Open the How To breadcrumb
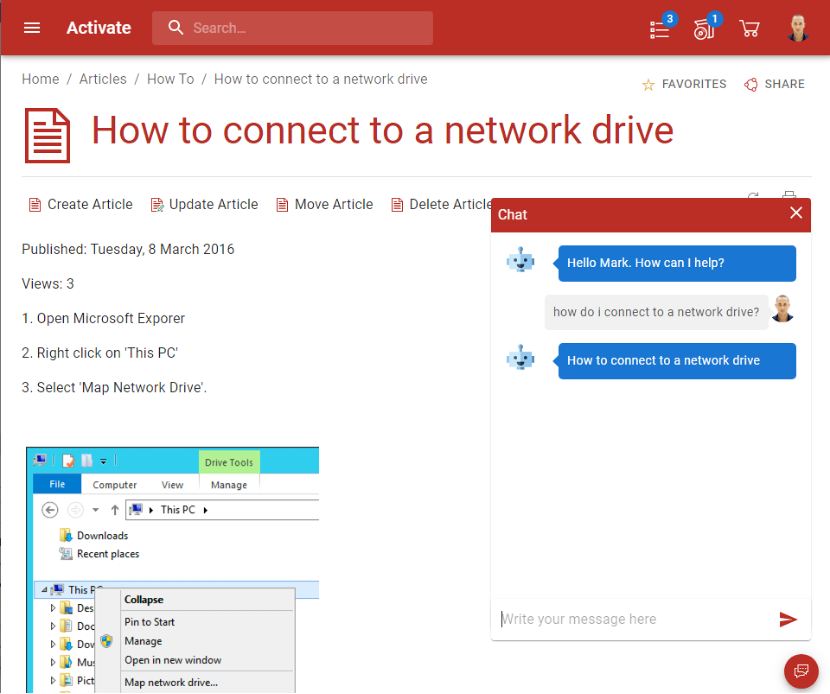The image size is (830, 694). point(170,79)
